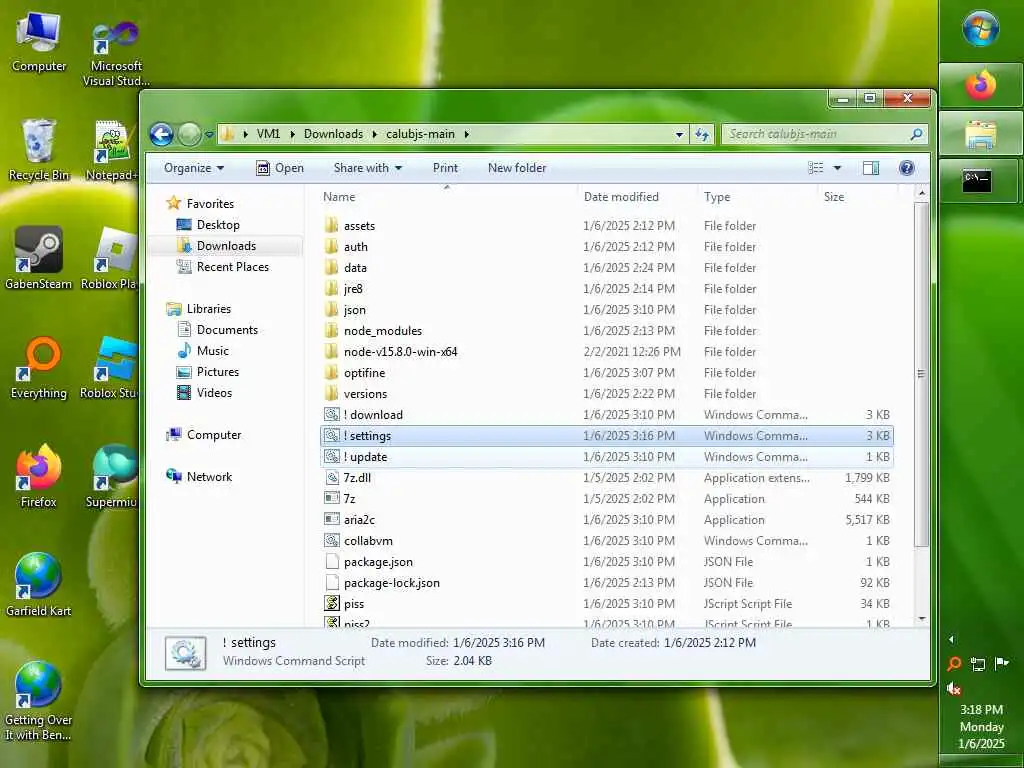
Task: Switch to Command Prompt taskbar button
Action: click(978, 180)
